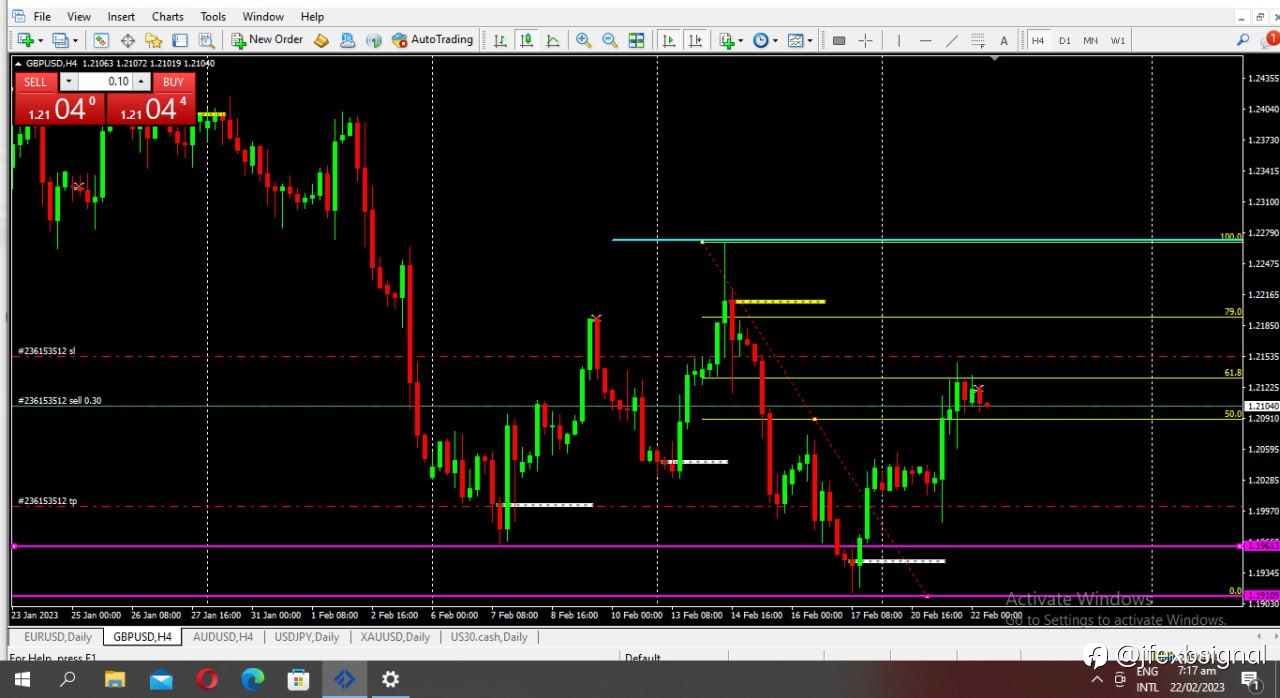Screen dimensions: 1280x698
Task: Select the horizontal line tool
Action: click(x=925, y=40)
